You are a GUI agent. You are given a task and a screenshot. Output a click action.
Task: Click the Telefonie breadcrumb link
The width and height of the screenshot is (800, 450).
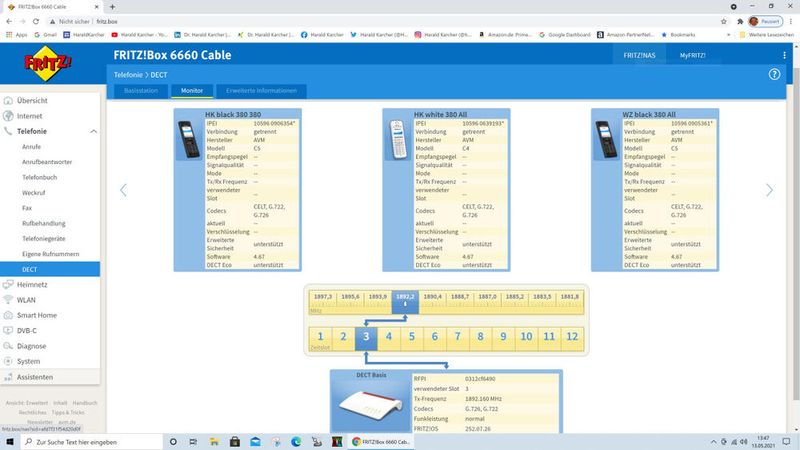point(128,74)
